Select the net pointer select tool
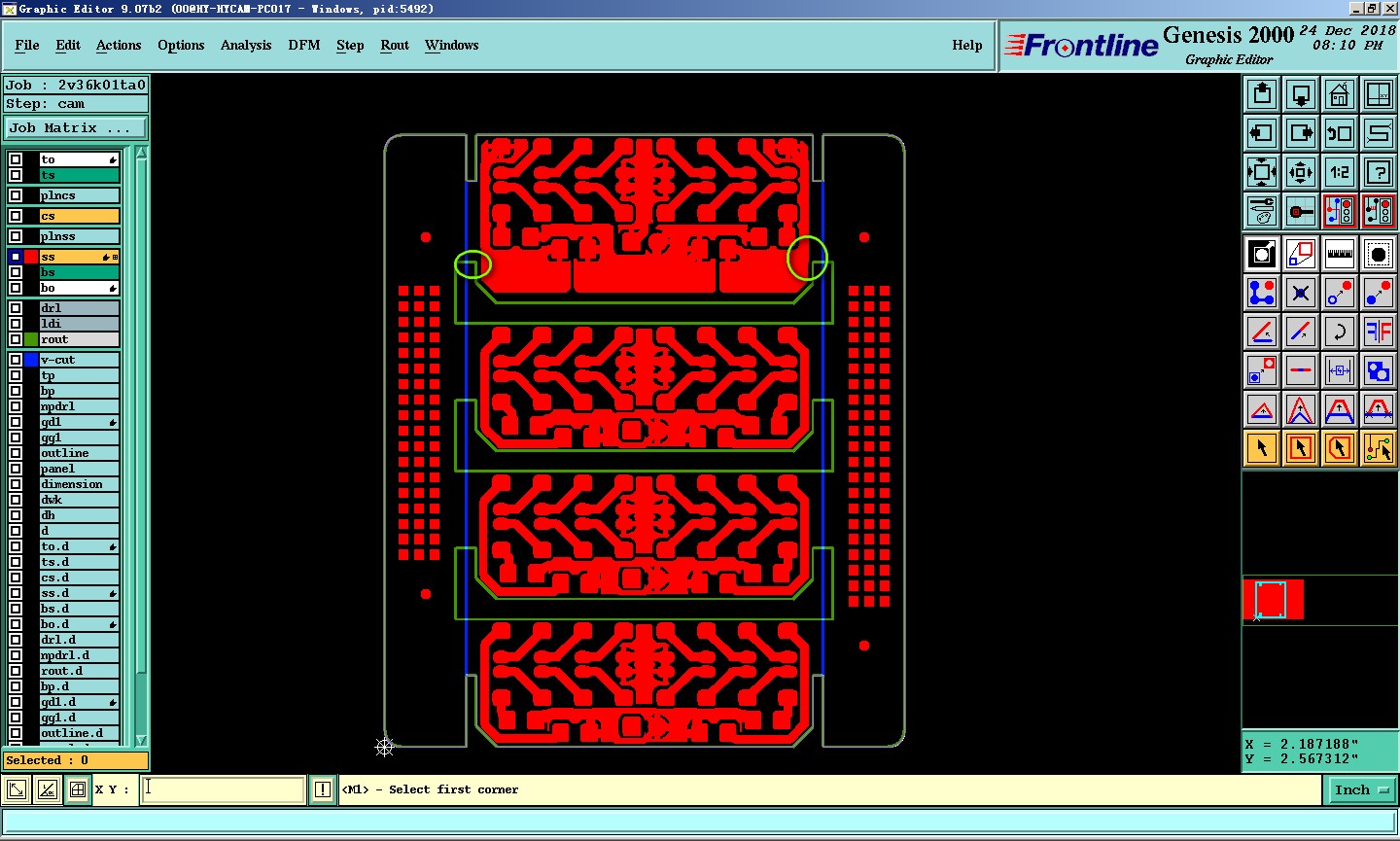The width and height of the screenshot is (1400, 841). point(1379,448)
